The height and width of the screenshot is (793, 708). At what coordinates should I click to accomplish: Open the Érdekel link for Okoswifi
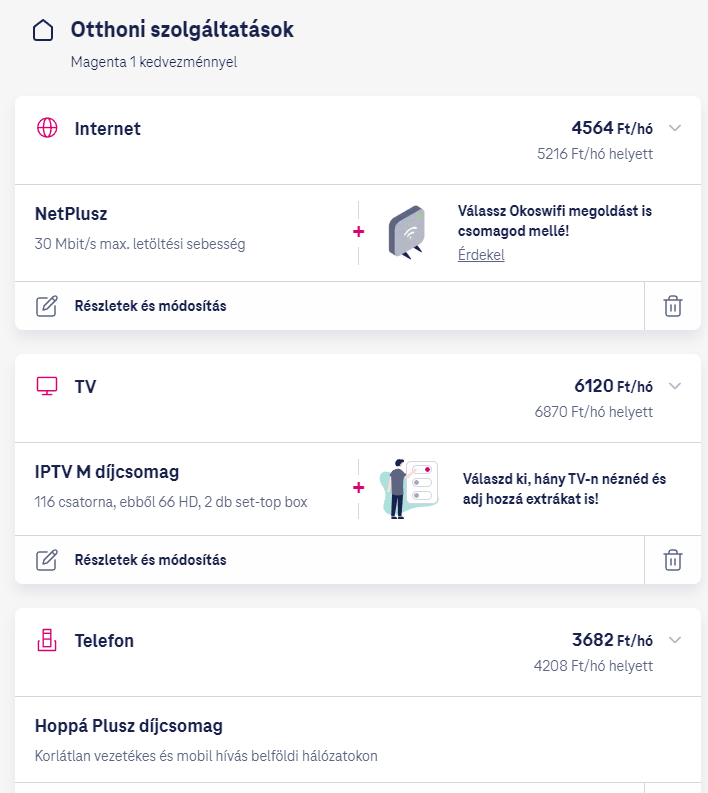point(481,255)
